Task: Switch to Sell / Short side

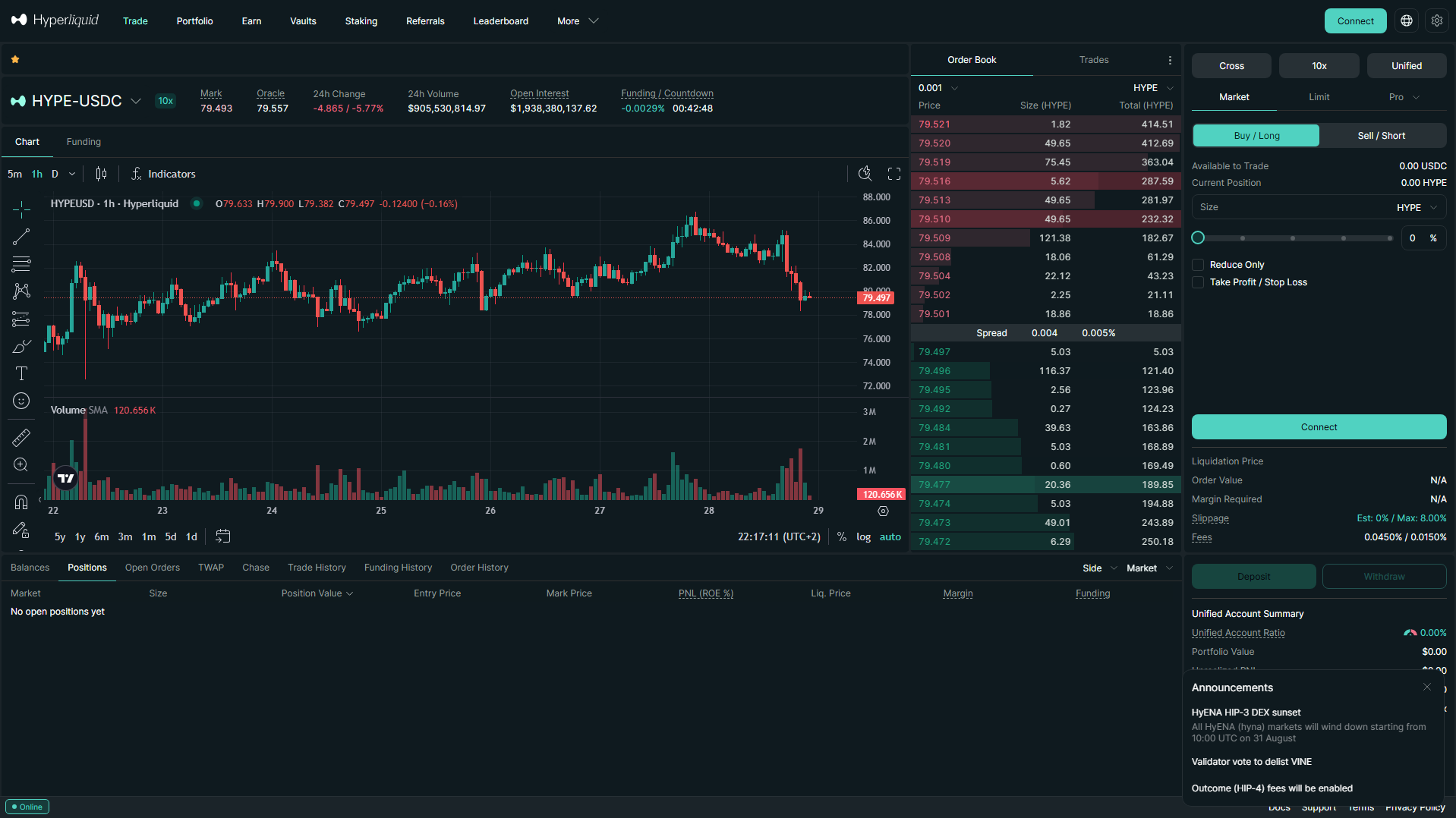Action: pyautogui.click(x=1382, y=136)
